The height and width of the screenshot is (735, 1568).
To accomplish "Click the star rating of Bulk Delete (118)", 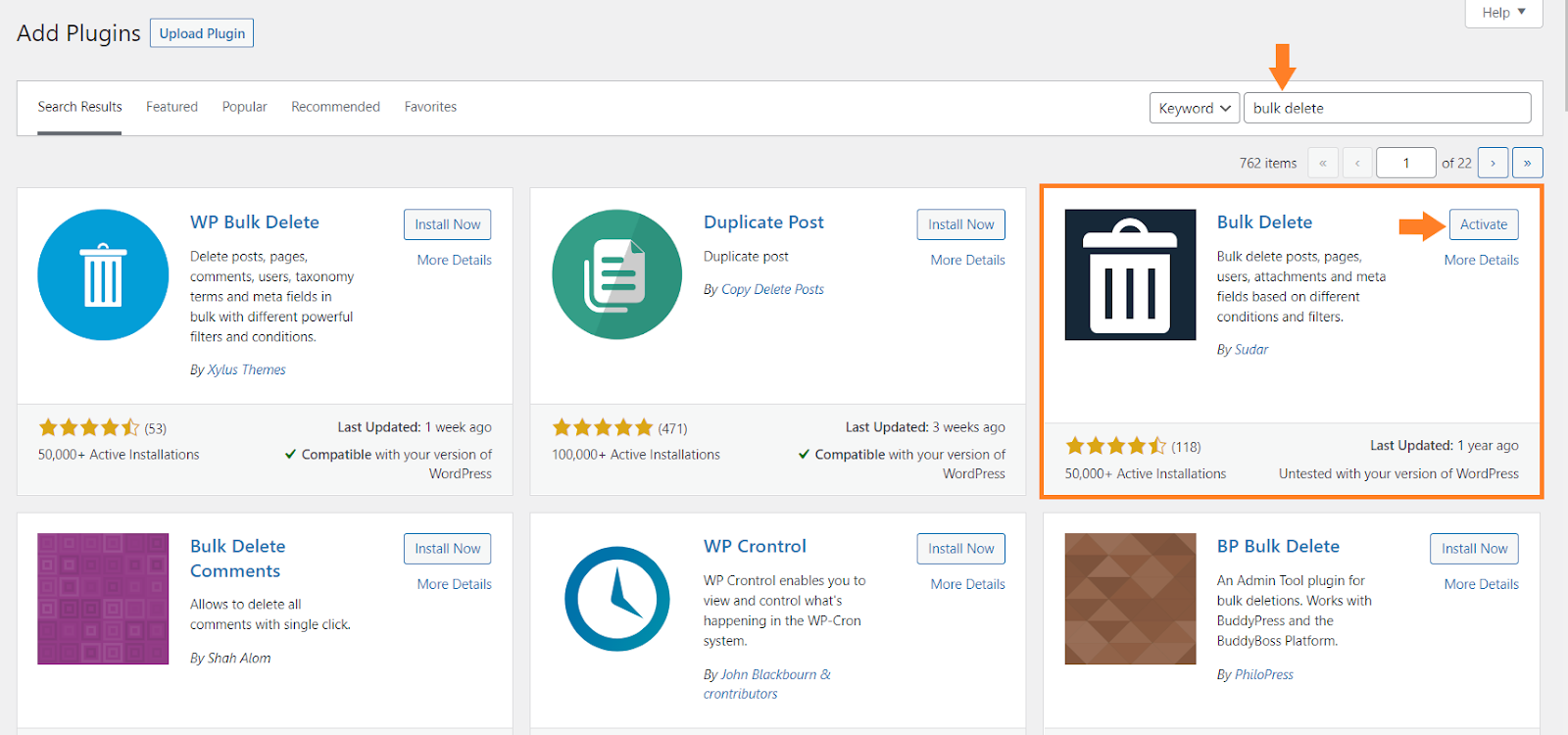I will tap(1116, 446).
